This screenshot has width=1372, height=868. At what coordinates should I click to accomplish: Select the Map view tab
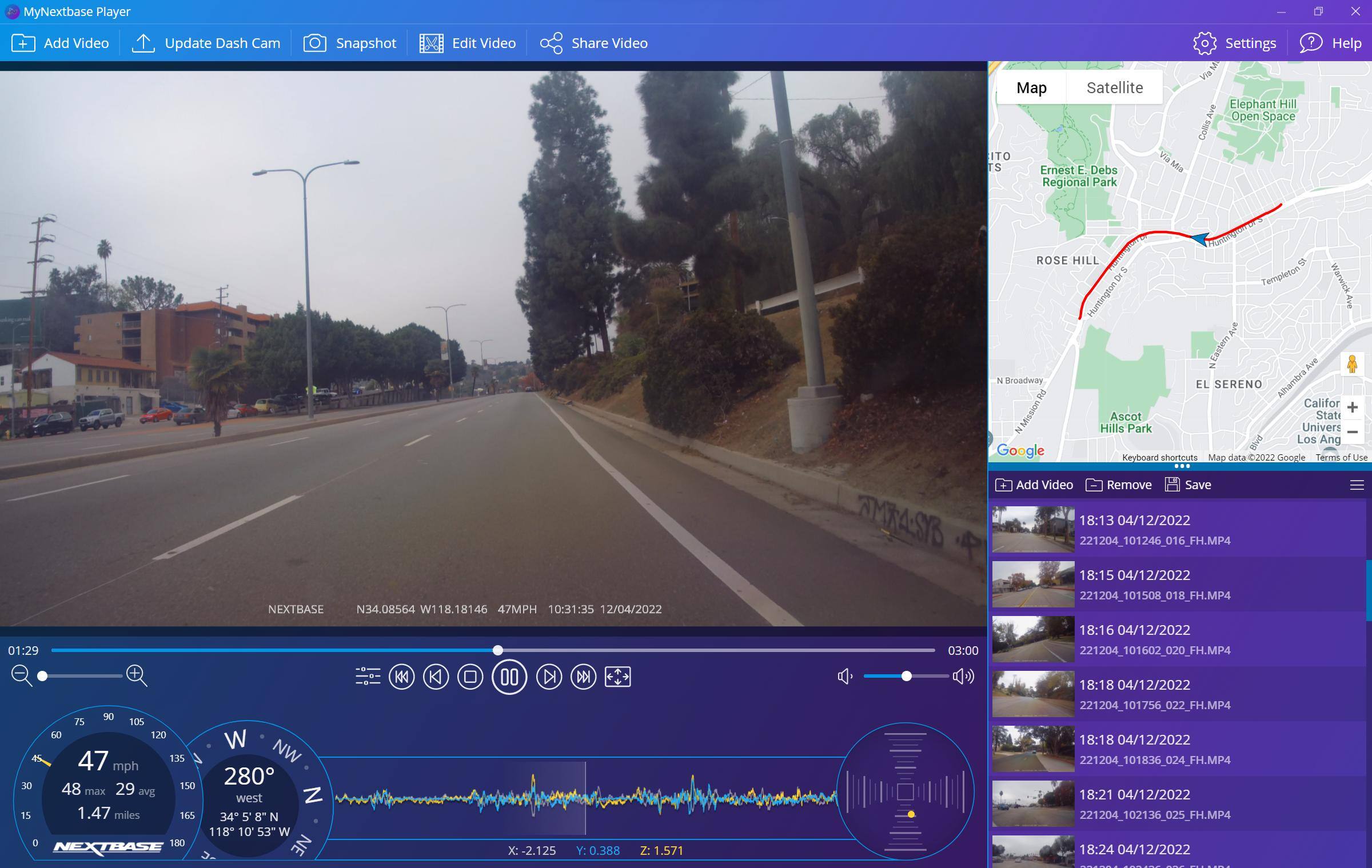[1031, 87]
